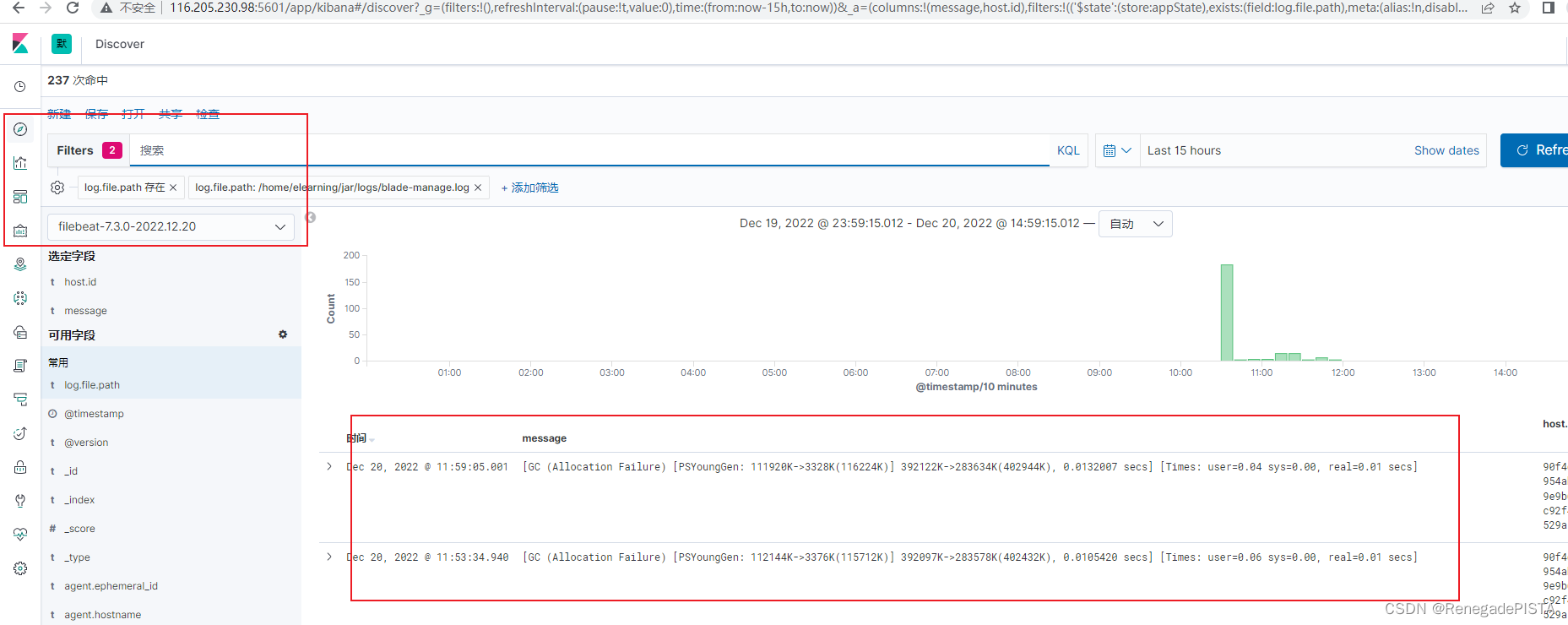Select @version field in sidebar
Viewport: 1568px width, 625px height.
[86, 443]
